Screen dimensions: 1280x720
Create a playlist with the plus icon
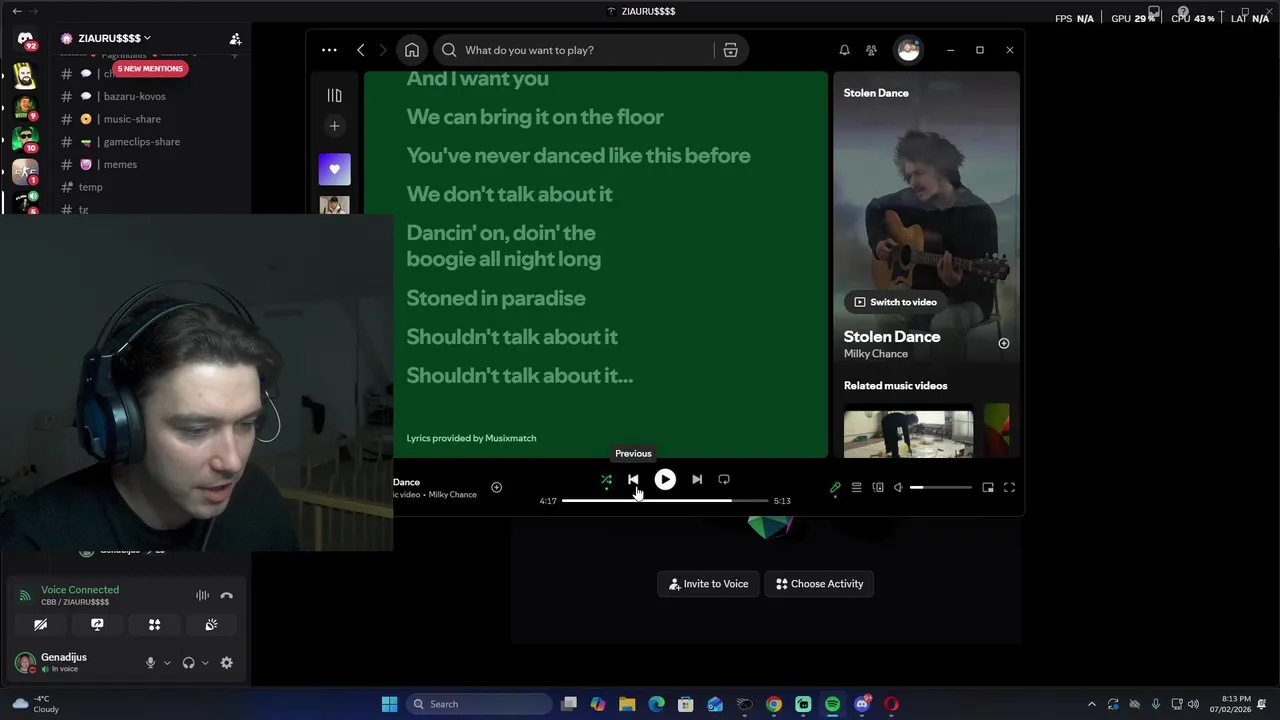pyautogui.click(x=334, y=126)
